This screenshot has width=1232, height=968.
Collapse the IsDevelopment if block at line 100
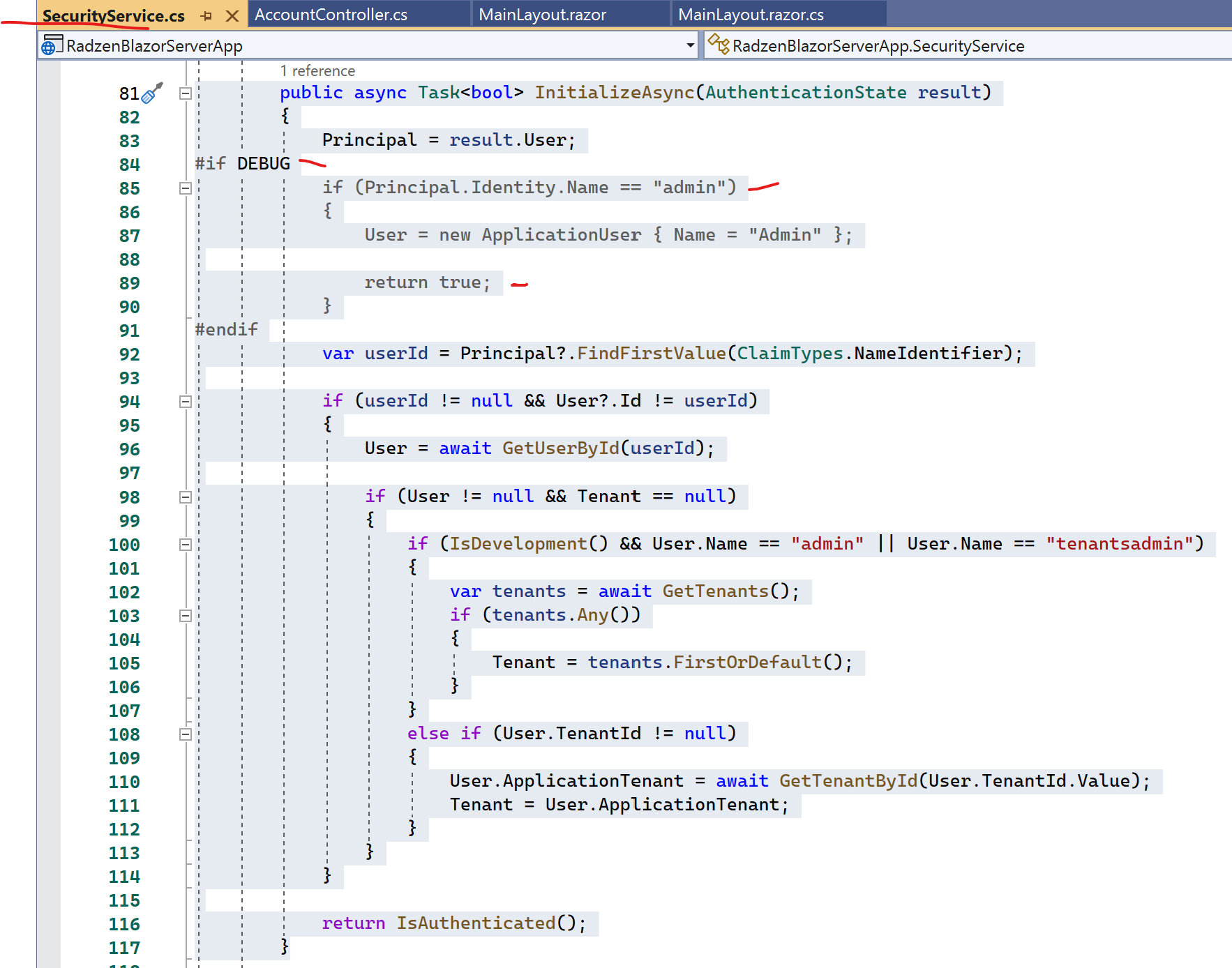[185, 545]
